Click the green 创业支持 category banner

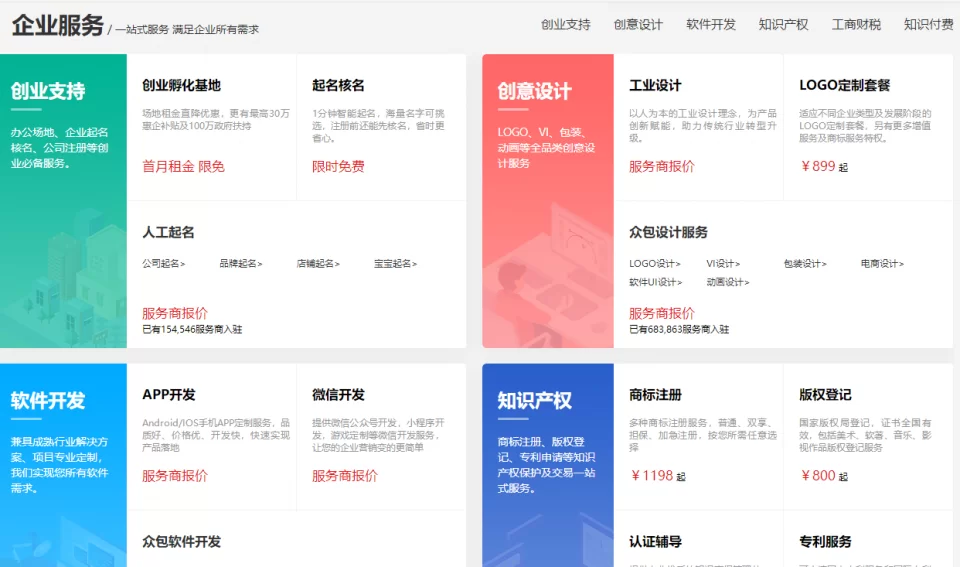pos(63,200)
